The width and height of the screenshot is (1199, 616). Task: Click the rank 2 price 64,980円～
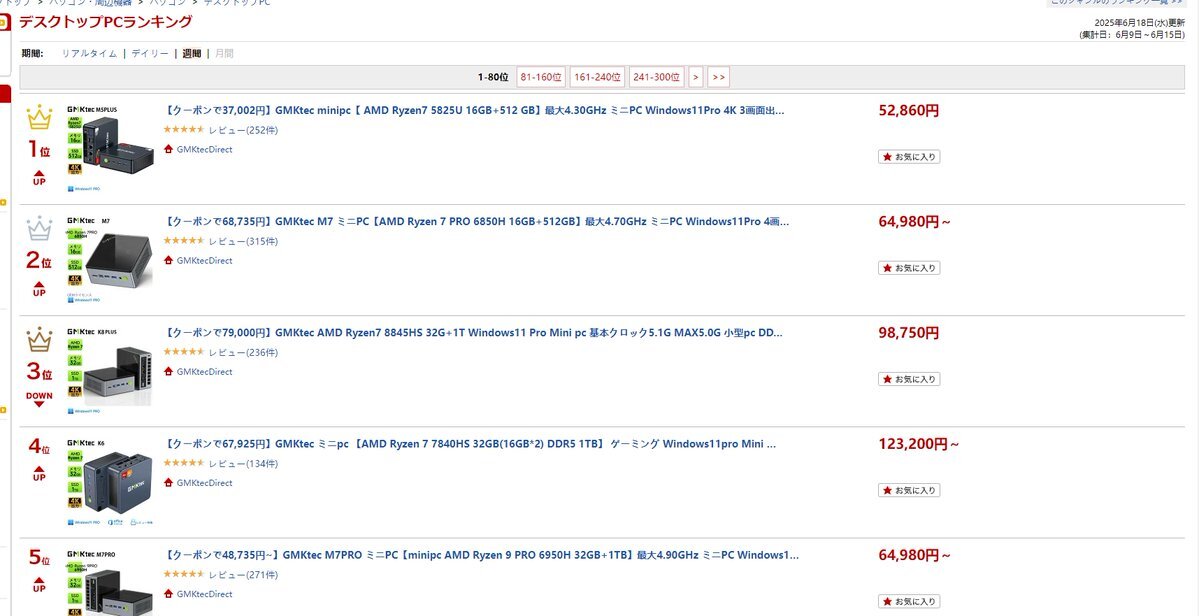(x=915, y=222)
